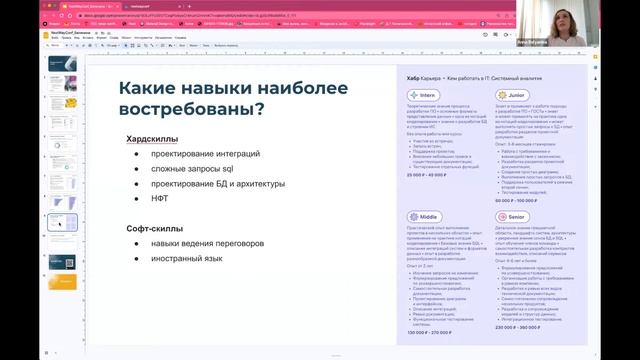Open the Инструменты menu
The width and height of the screenshot is (640, 360).
(143, 38)
